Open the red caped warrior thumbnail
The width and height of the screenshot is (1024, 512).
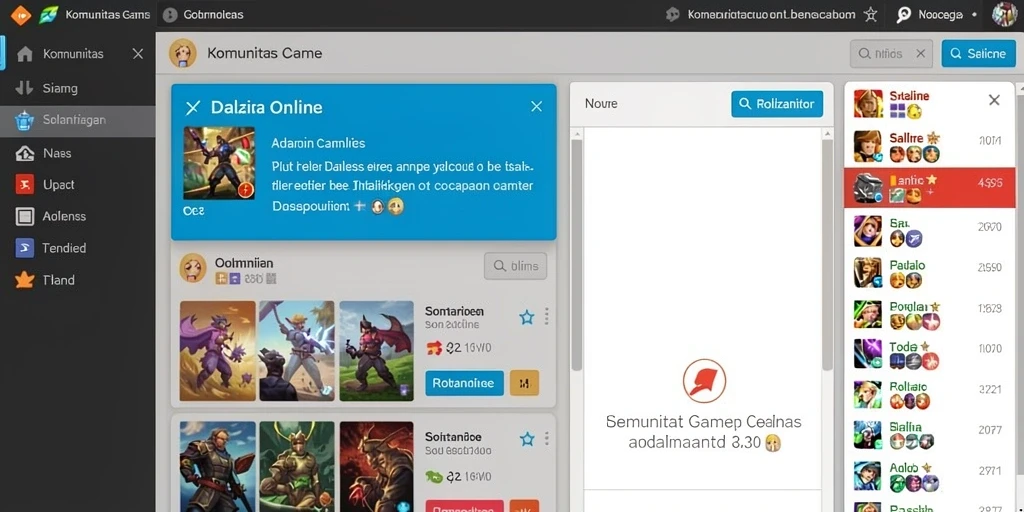click(x=377, y=351)
